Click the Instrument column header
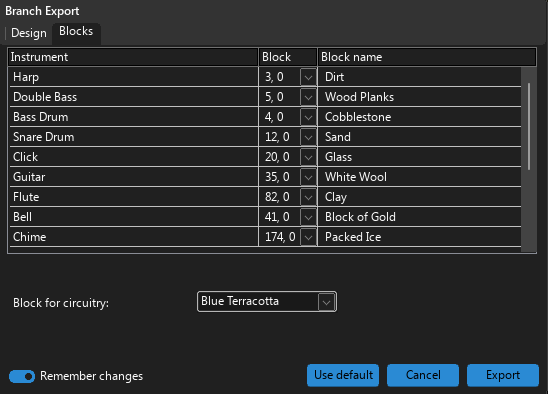 133,57
